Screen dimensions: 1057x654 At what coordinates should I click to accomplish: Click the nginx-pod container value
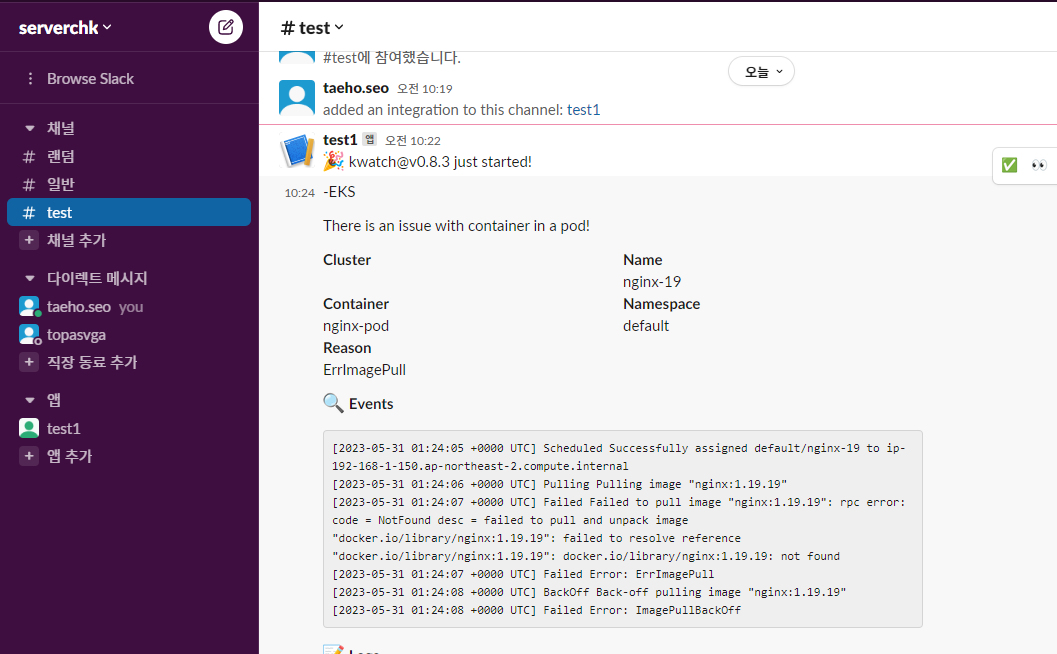pyautogui.click(x=356, y=326)
